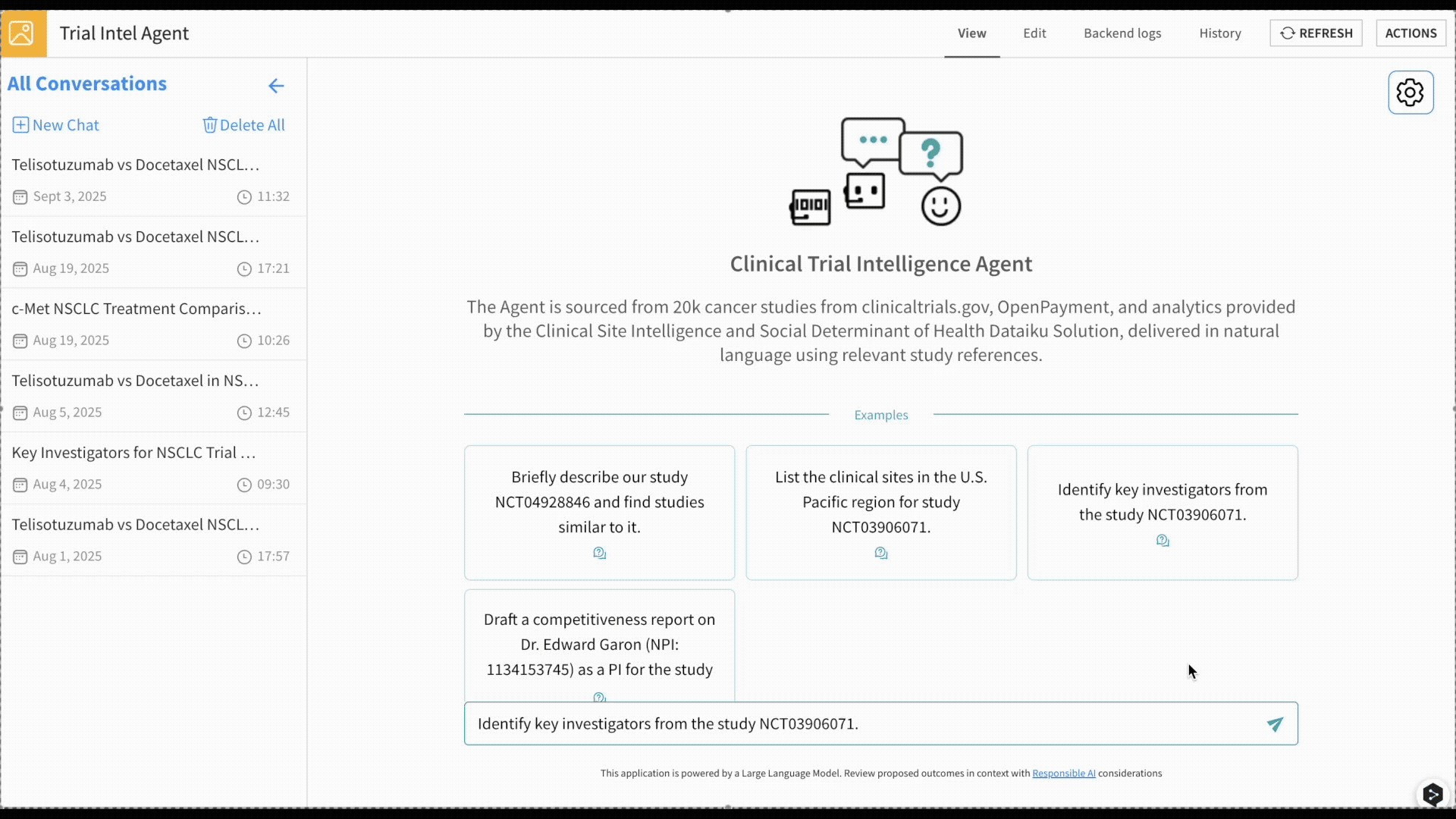
Task: Send the typed message with paper plane icon
Action: 1275,724
